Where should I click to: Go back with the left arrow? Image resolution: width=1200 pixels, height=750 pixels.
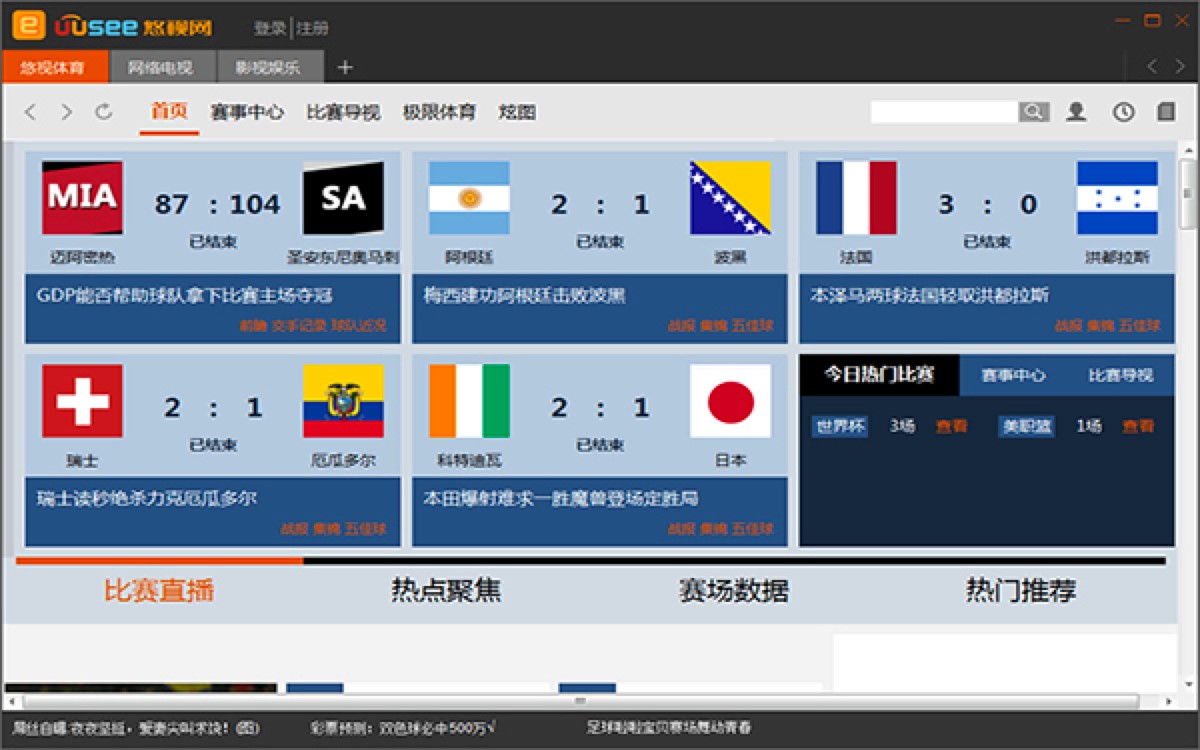(x=30, y=112)
